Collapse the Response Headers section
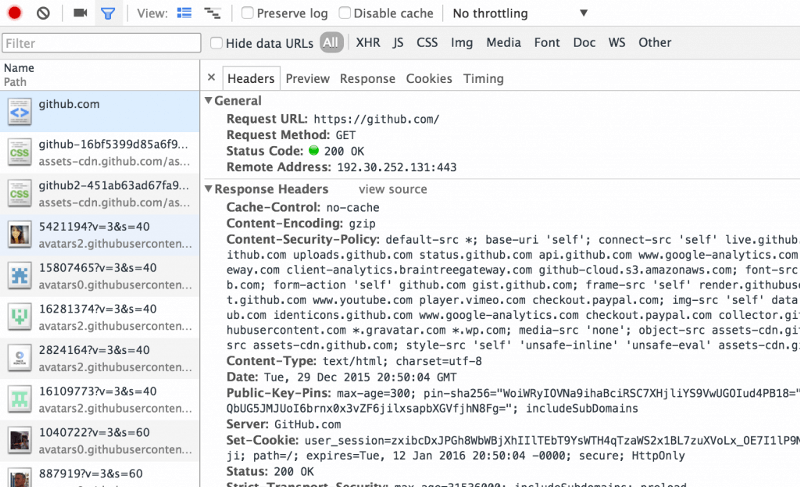The height and width of the screenshot is (487, 800). point(208,189)
